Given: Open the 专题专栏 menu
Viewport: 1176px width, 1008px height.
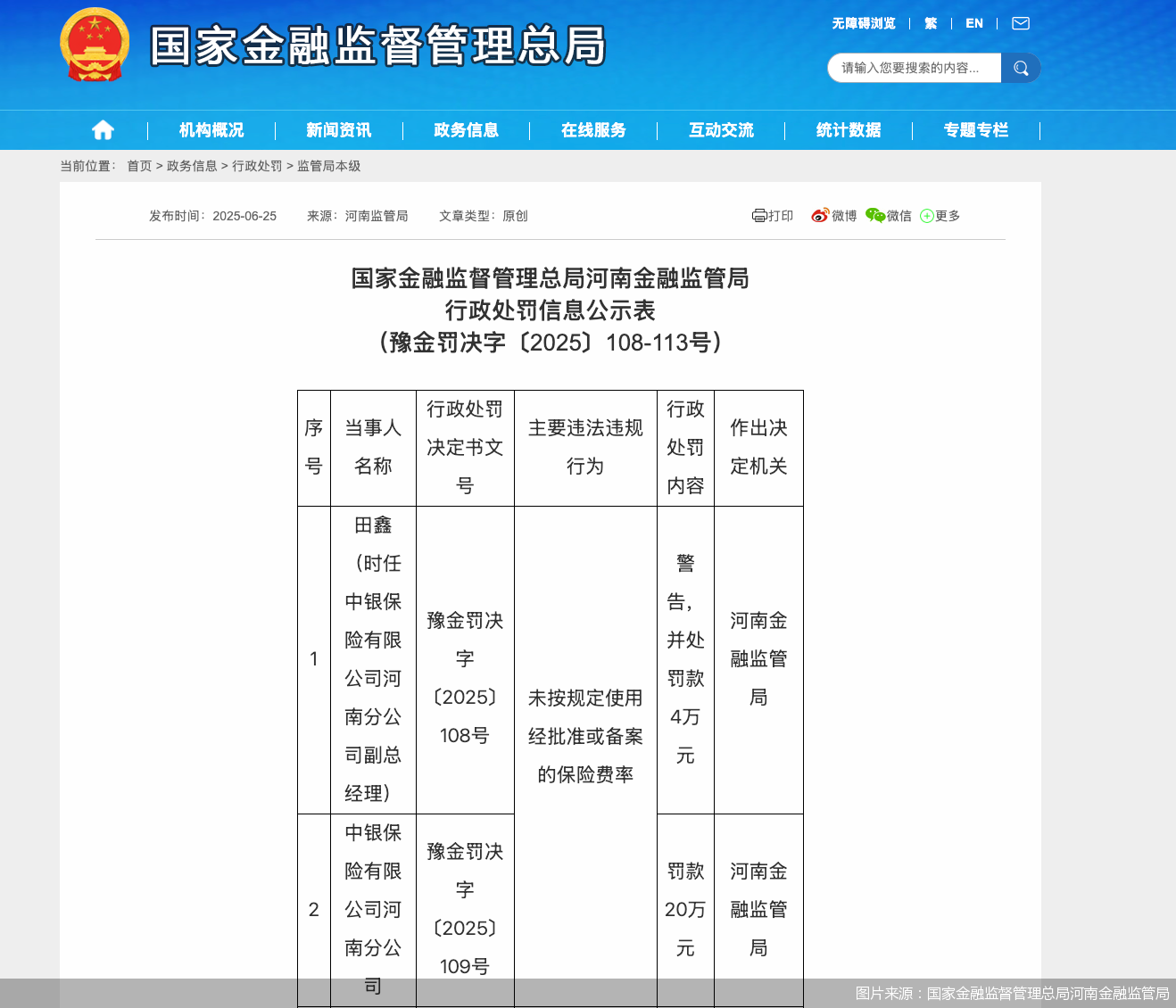Looking at the screenshot, I should (976, 130).
